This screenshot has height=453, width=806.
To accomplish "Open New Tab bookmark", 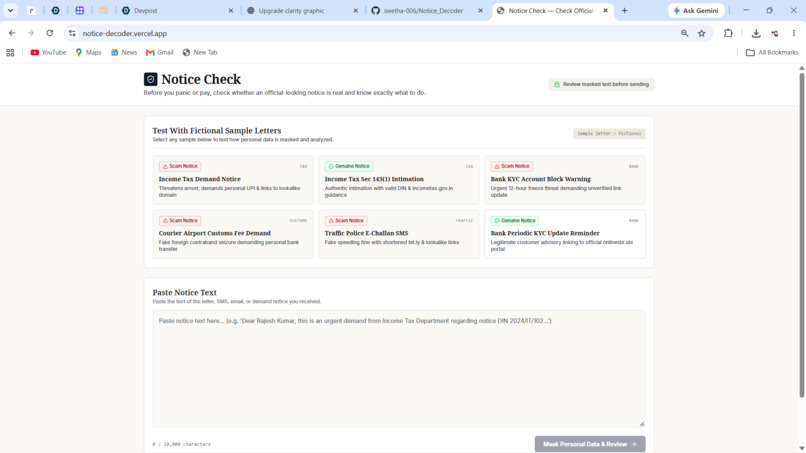I will (200, 52).
